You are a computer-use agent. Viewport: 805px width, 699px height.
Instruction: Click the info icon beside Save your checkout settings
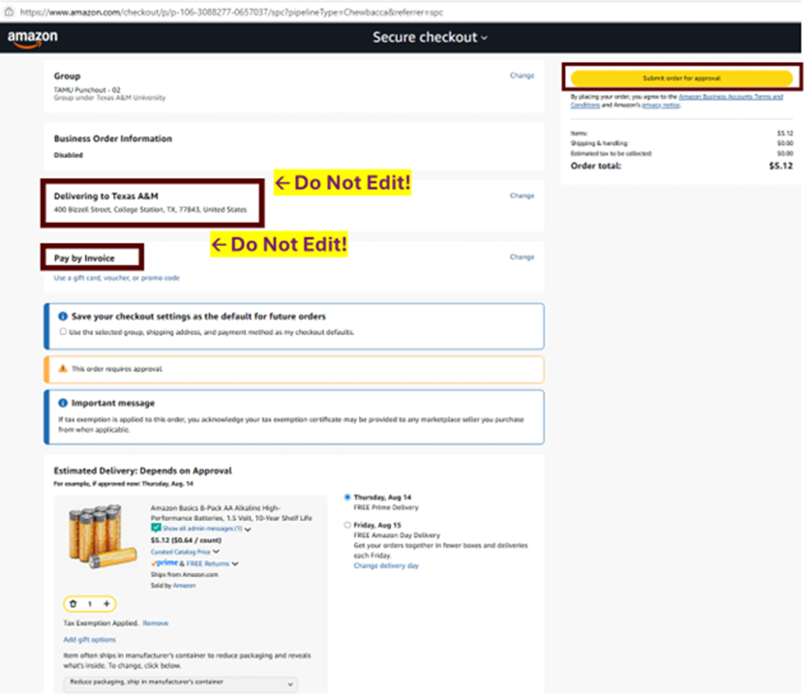pyautogui.click(x=62, y=316)
